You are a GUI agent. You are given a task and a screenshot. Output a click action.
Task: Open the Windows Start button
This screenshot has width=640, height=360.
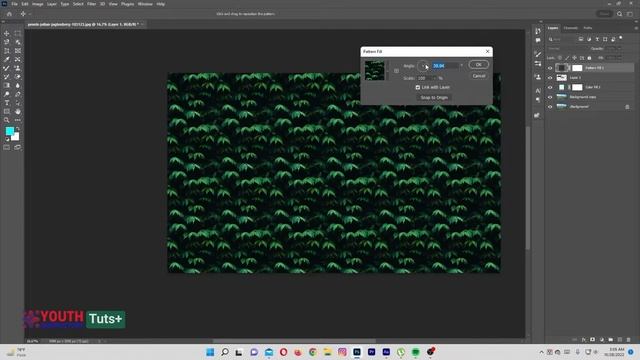tap(210, 352)
